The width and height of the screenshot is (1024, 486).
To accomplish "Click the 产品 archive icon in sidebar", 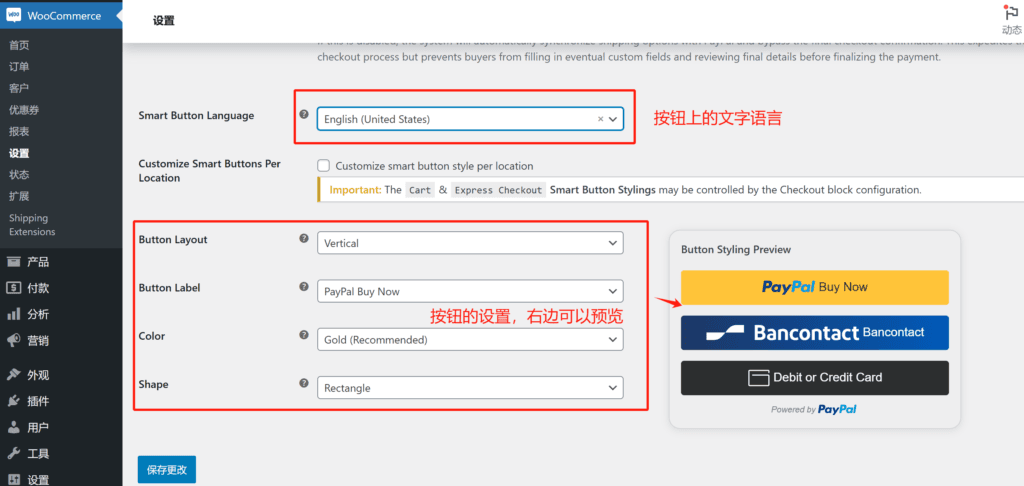I will (13, 262).
